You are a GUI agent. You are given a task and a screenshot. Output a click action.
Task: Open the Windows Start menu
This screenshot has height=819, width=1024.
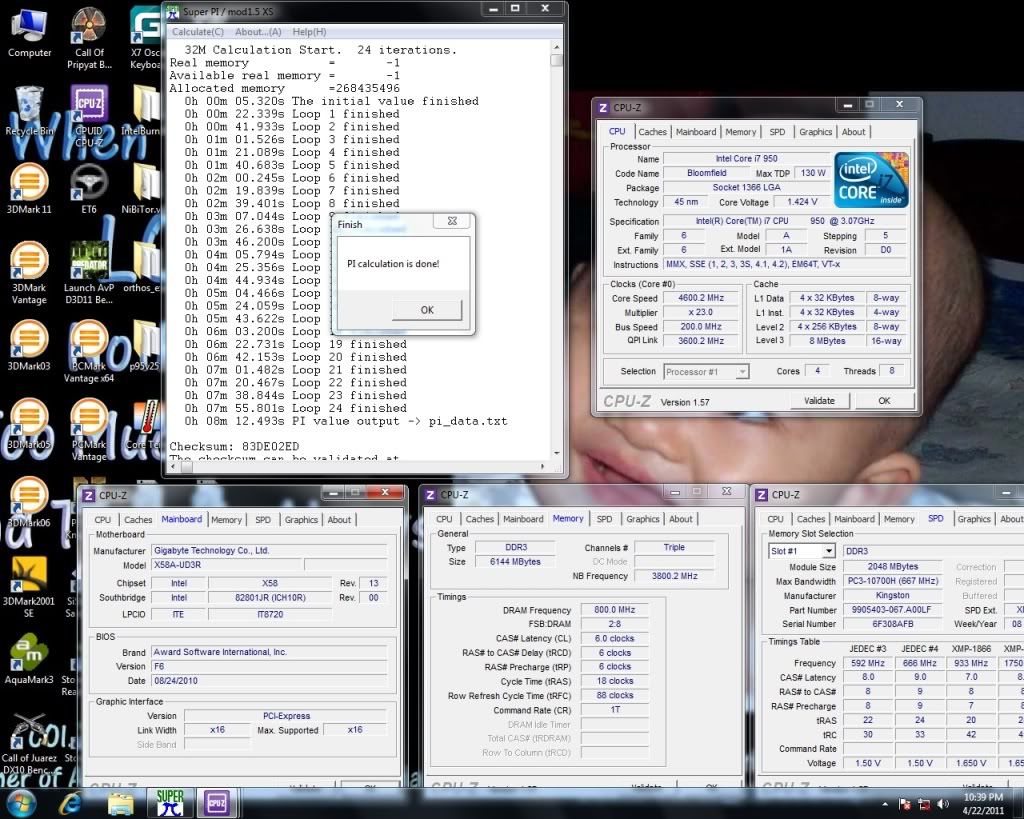point(21,803)
